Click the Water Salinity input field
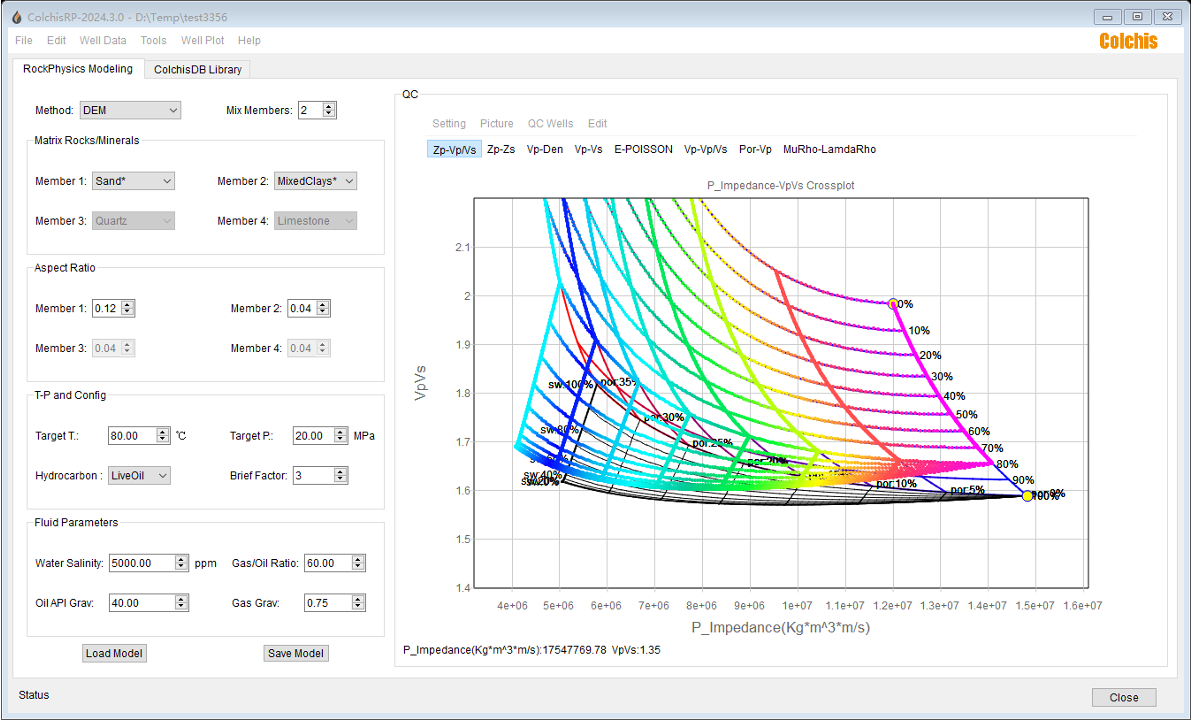Screen dimensions: 1192x720 point(142,563)
